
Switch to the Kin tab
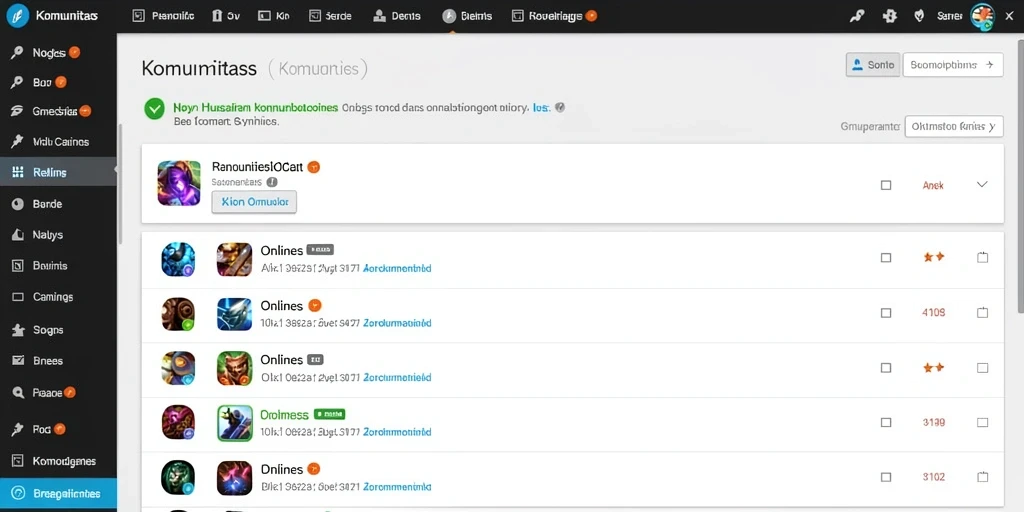274,16
